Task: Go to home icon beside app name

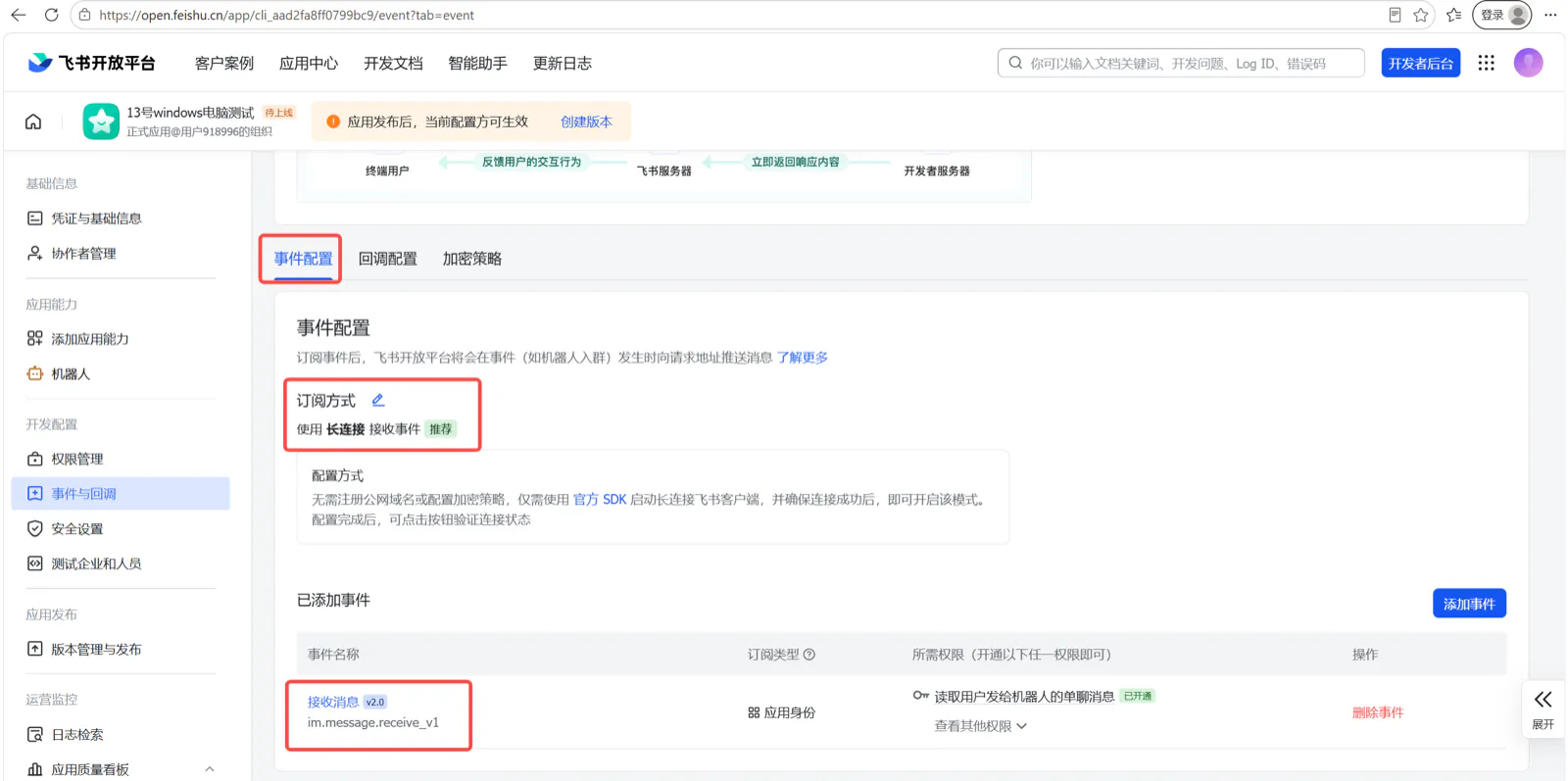Action: point(33,122)
